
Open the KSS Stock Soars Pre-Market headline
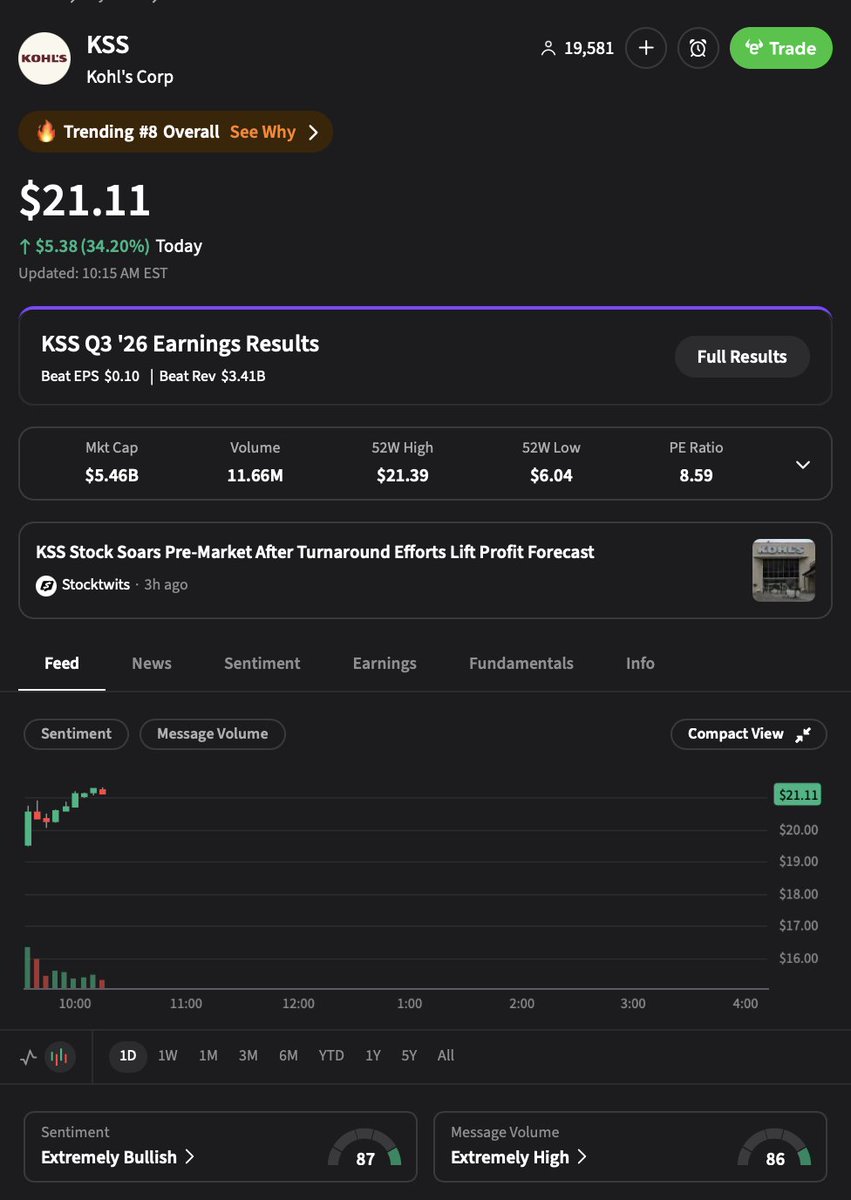coord(315,552)
